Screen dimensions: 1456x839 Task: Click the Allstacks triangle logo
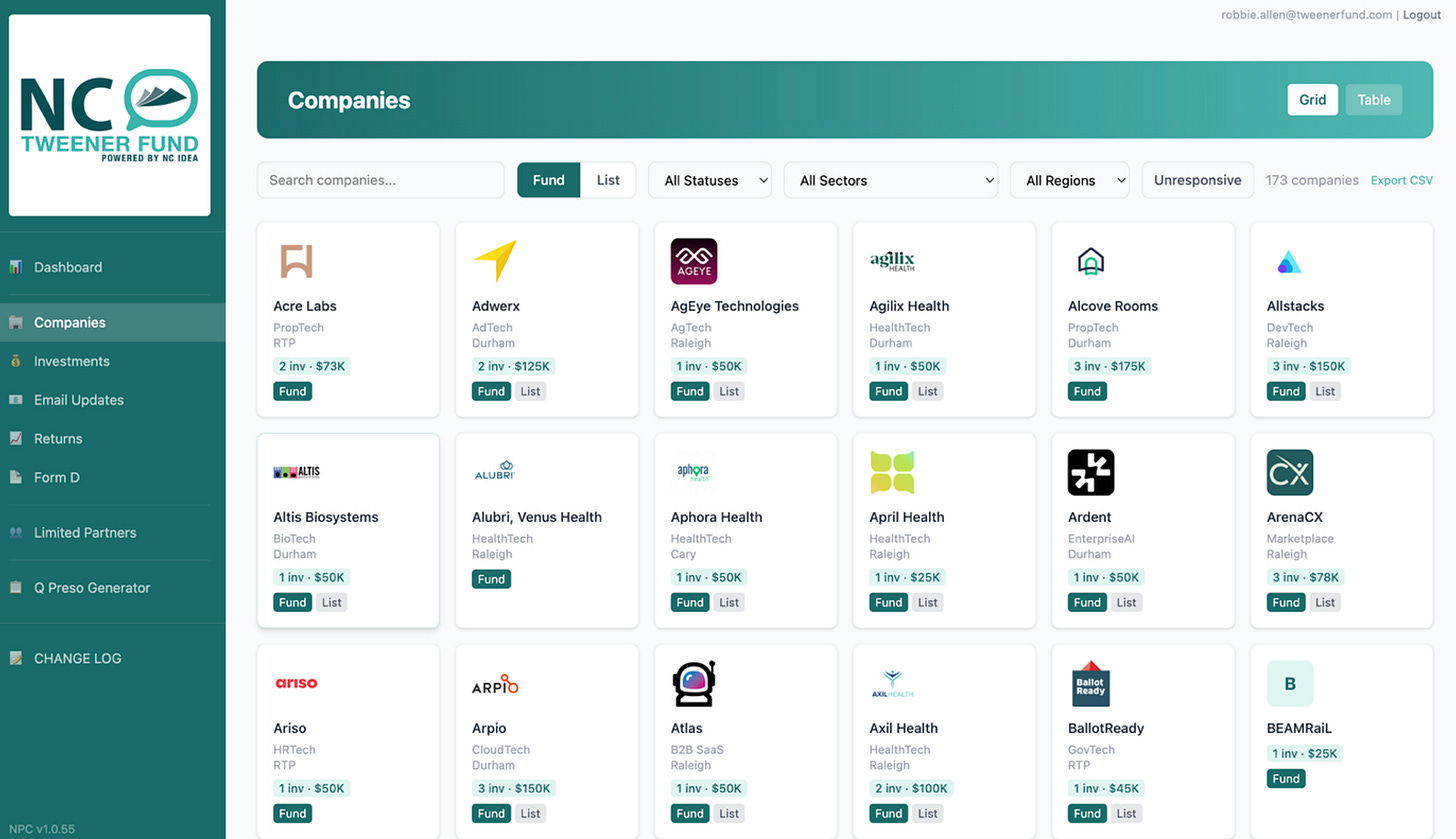click(1289, 262)
